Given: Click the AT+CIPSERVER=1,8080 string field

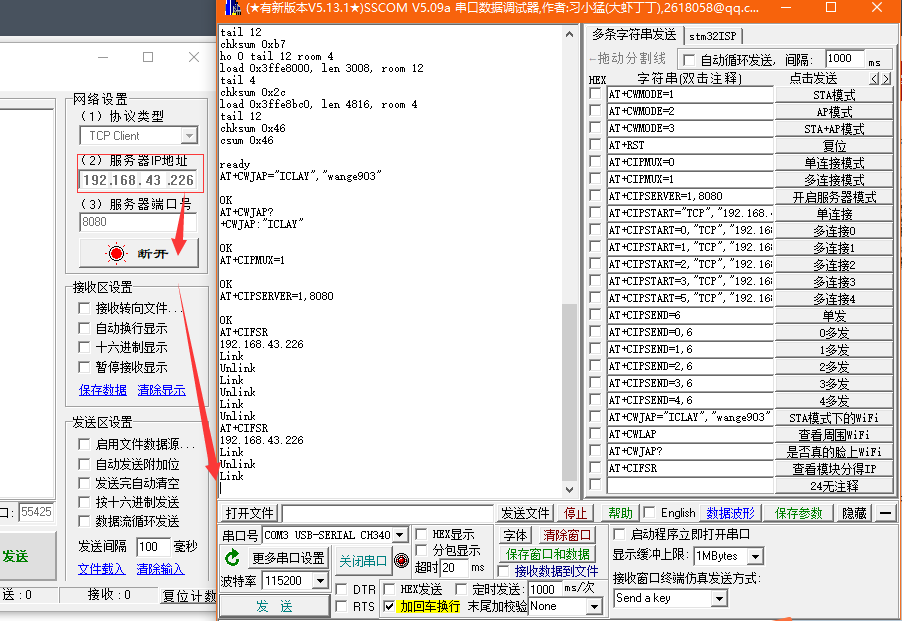Looking at the screenshot, I should click(x=689, y=196).
